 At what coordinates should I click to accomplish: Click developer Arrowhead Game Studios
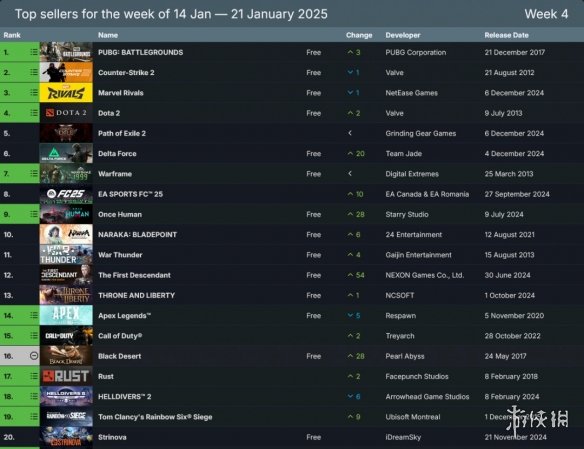427,397
